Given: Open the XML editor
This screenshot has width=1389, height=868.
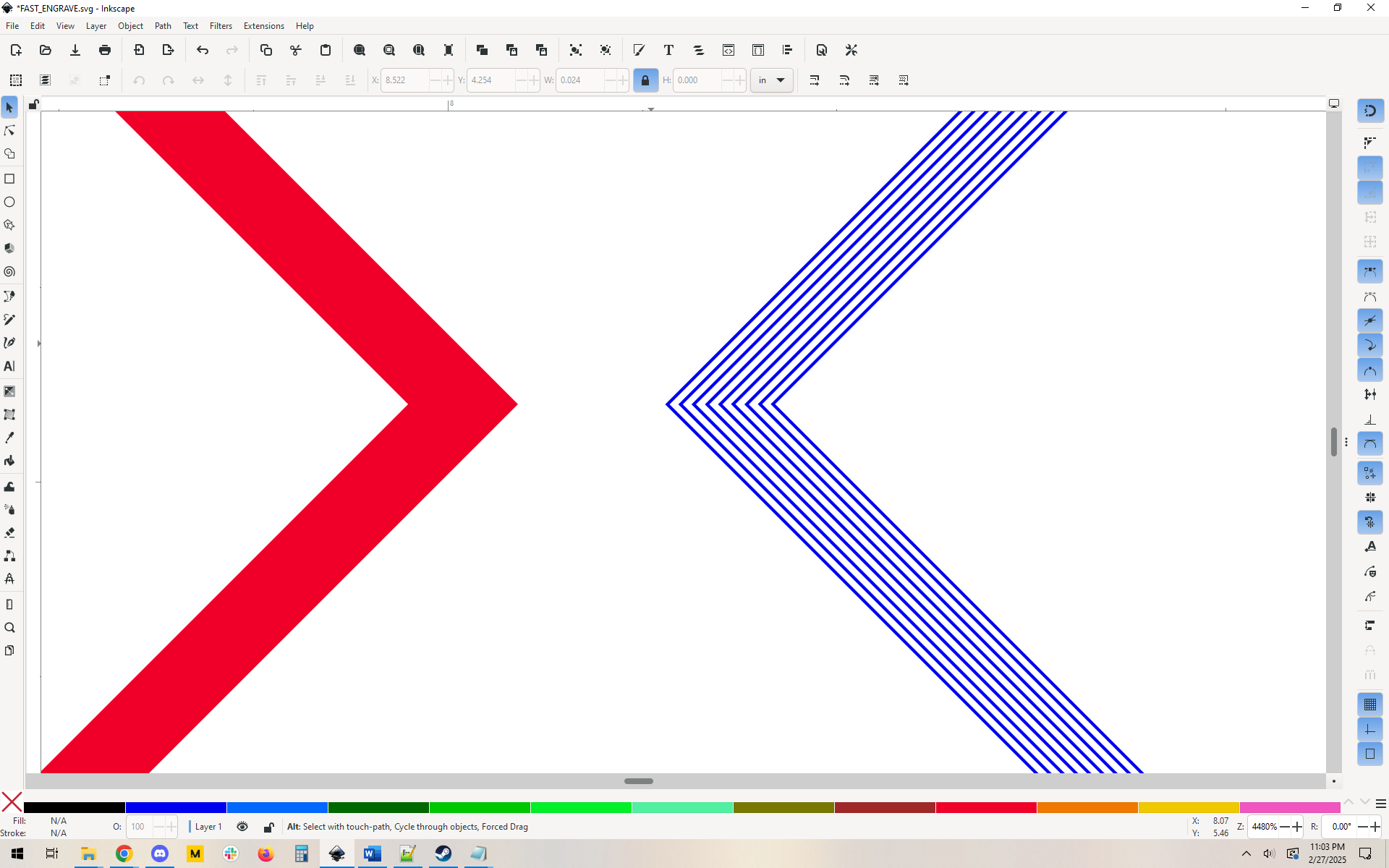Looking at the screenshot, I should click(x=729, y=50).
